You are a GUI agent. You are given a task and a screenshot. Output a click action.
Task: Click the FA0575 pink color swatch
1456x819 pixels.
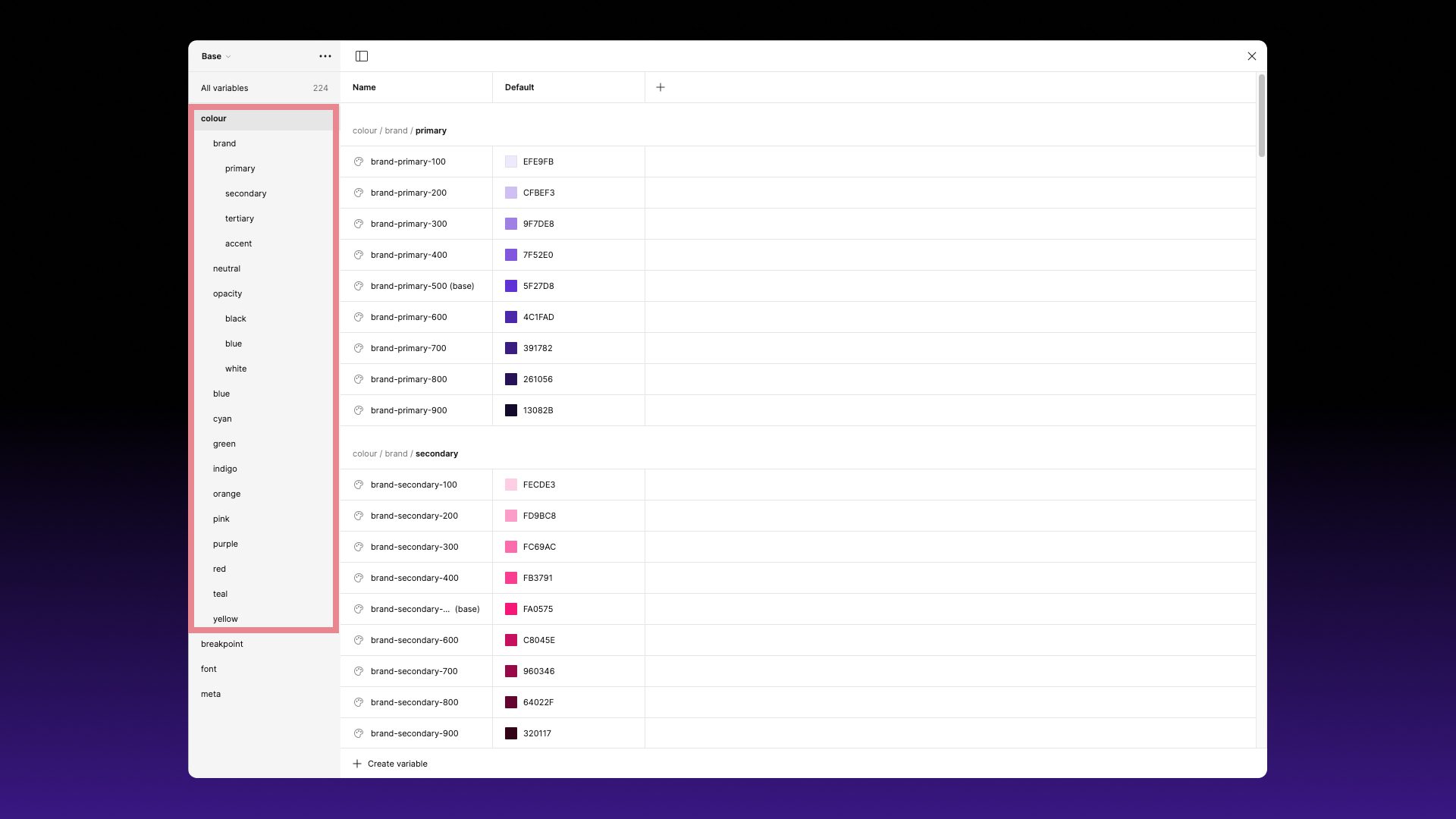(511, 609)
